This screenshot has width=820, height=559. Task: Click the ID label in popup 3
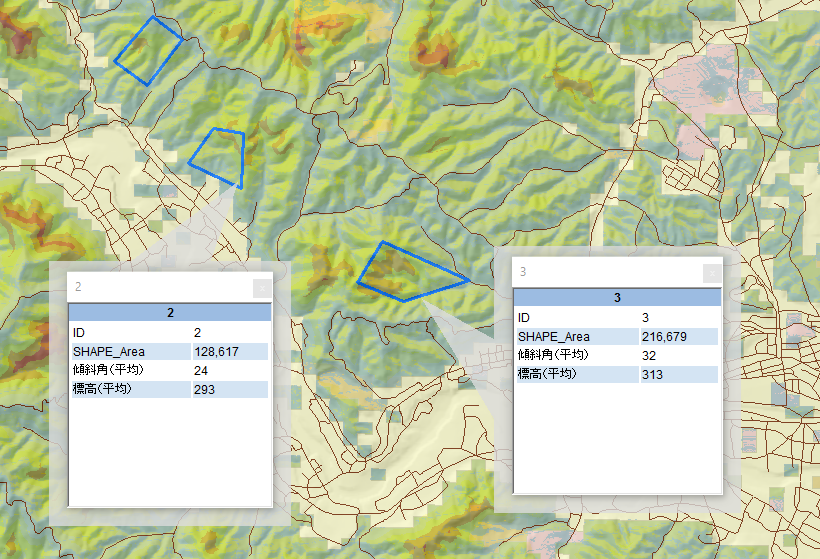click(525, 317)
